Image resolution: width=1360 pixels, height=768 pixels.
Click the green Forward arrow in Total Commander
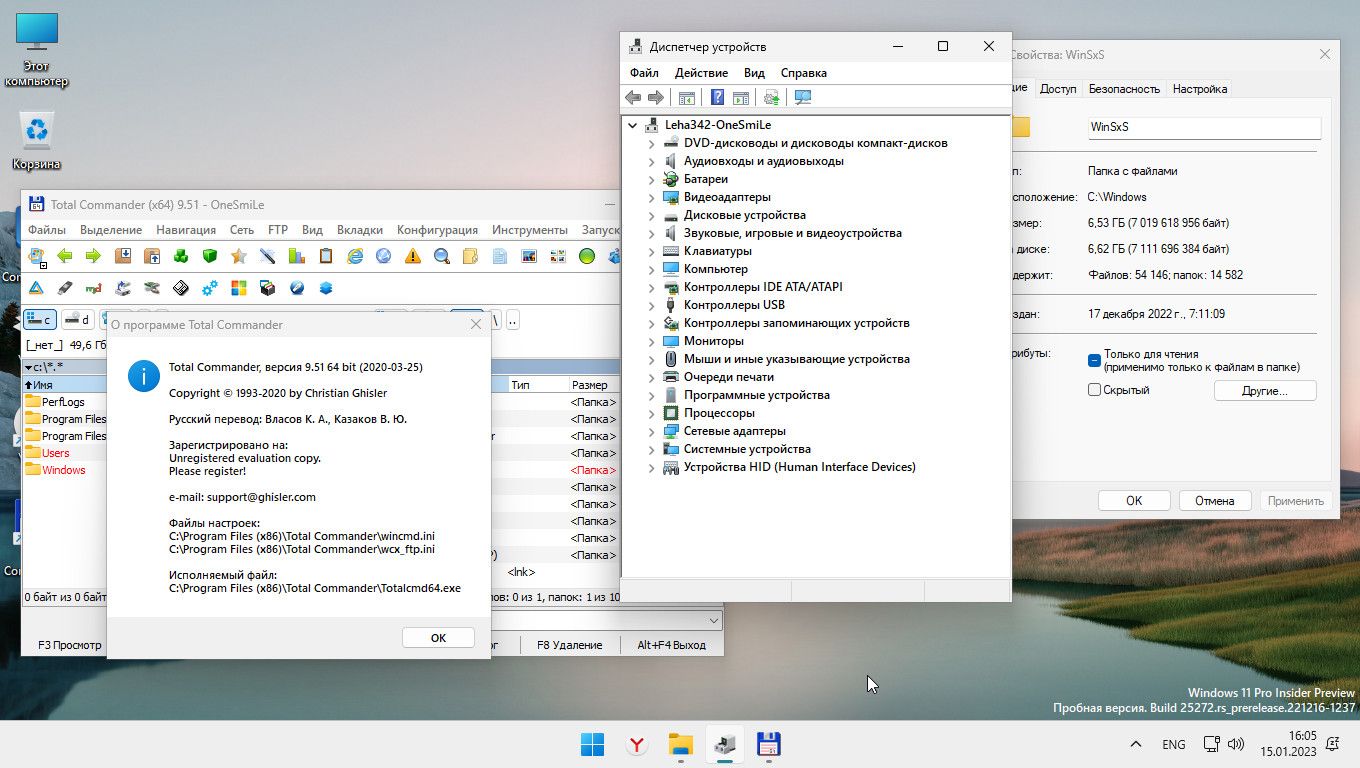click(x=93, y=256)
